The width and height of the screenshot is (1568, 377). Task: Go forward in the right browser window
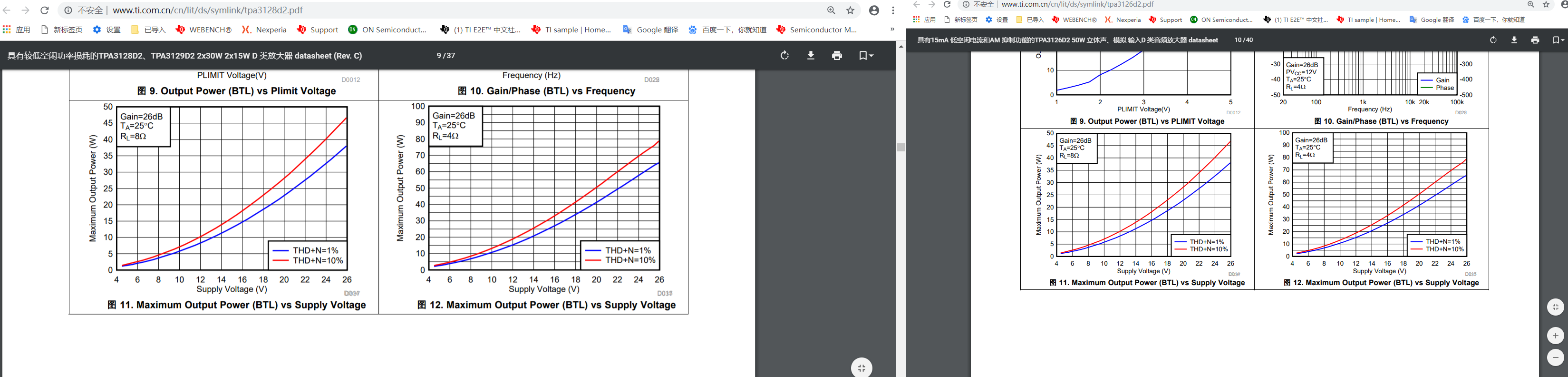pyautogui.click(x=932, y=4)
